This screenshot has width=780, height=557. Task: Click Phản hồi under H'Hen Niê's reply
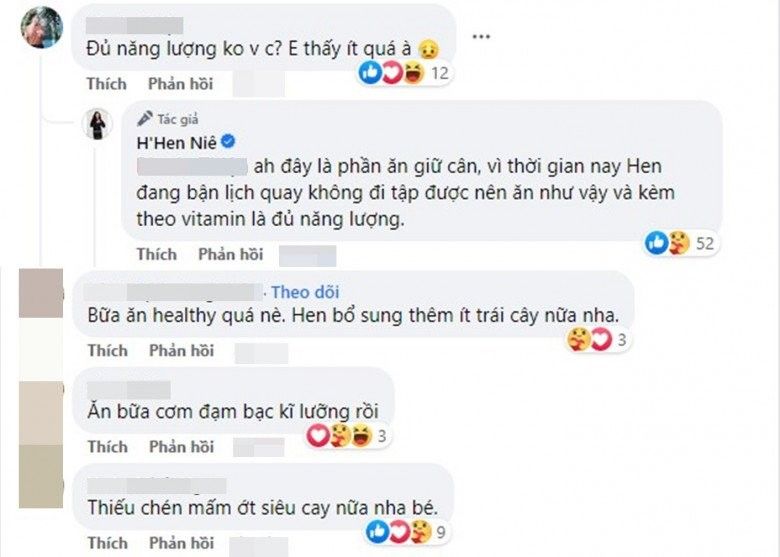point(230,254)
